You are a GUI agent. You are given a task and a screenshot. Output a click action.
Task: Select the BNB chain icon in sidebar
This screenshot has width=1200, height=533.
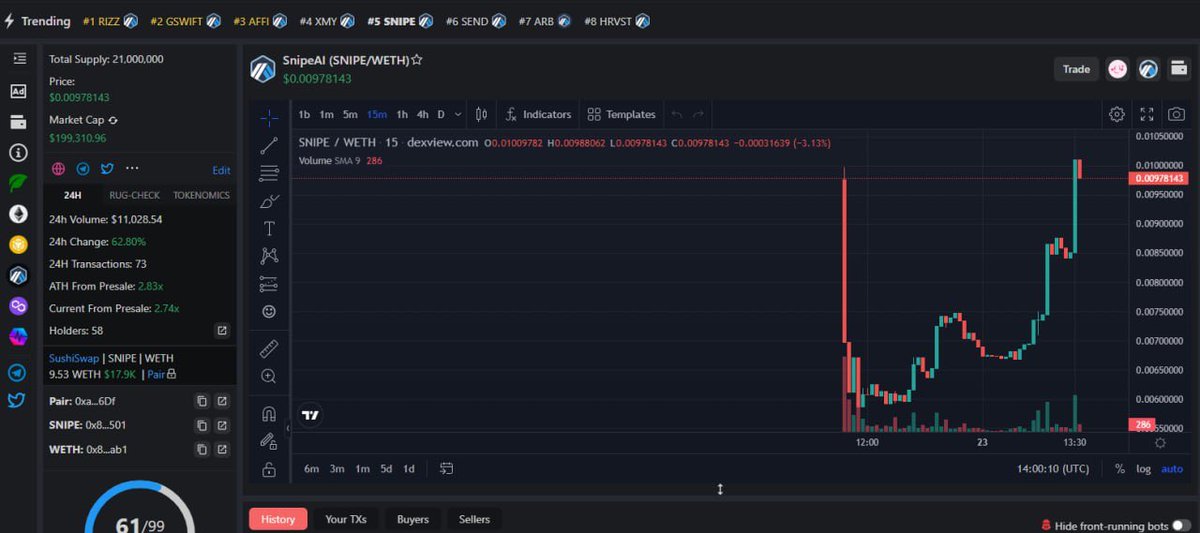coord(17,244)
